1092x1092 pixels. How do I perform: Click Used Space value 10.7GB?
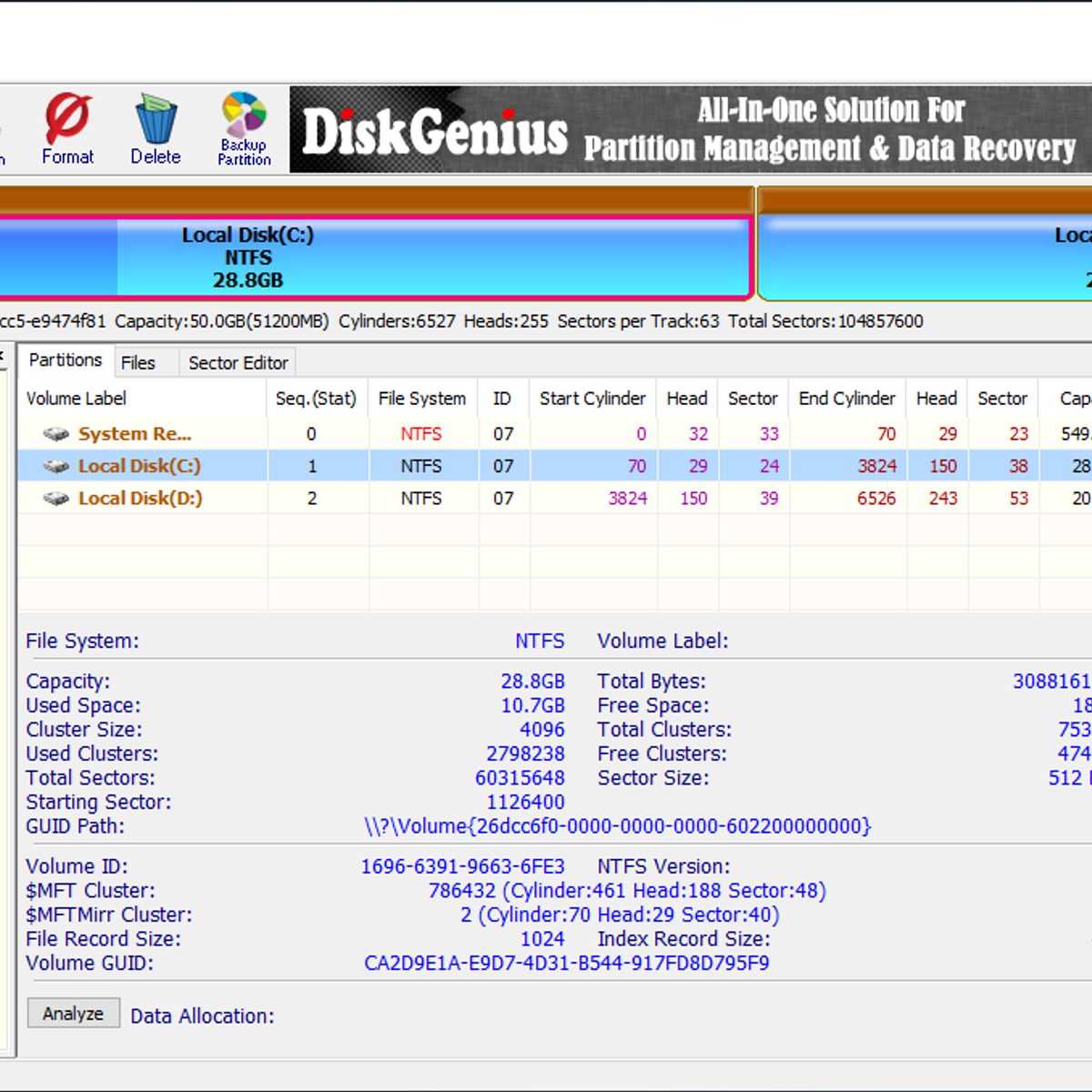pyautogui.click(x=533, y=705)
